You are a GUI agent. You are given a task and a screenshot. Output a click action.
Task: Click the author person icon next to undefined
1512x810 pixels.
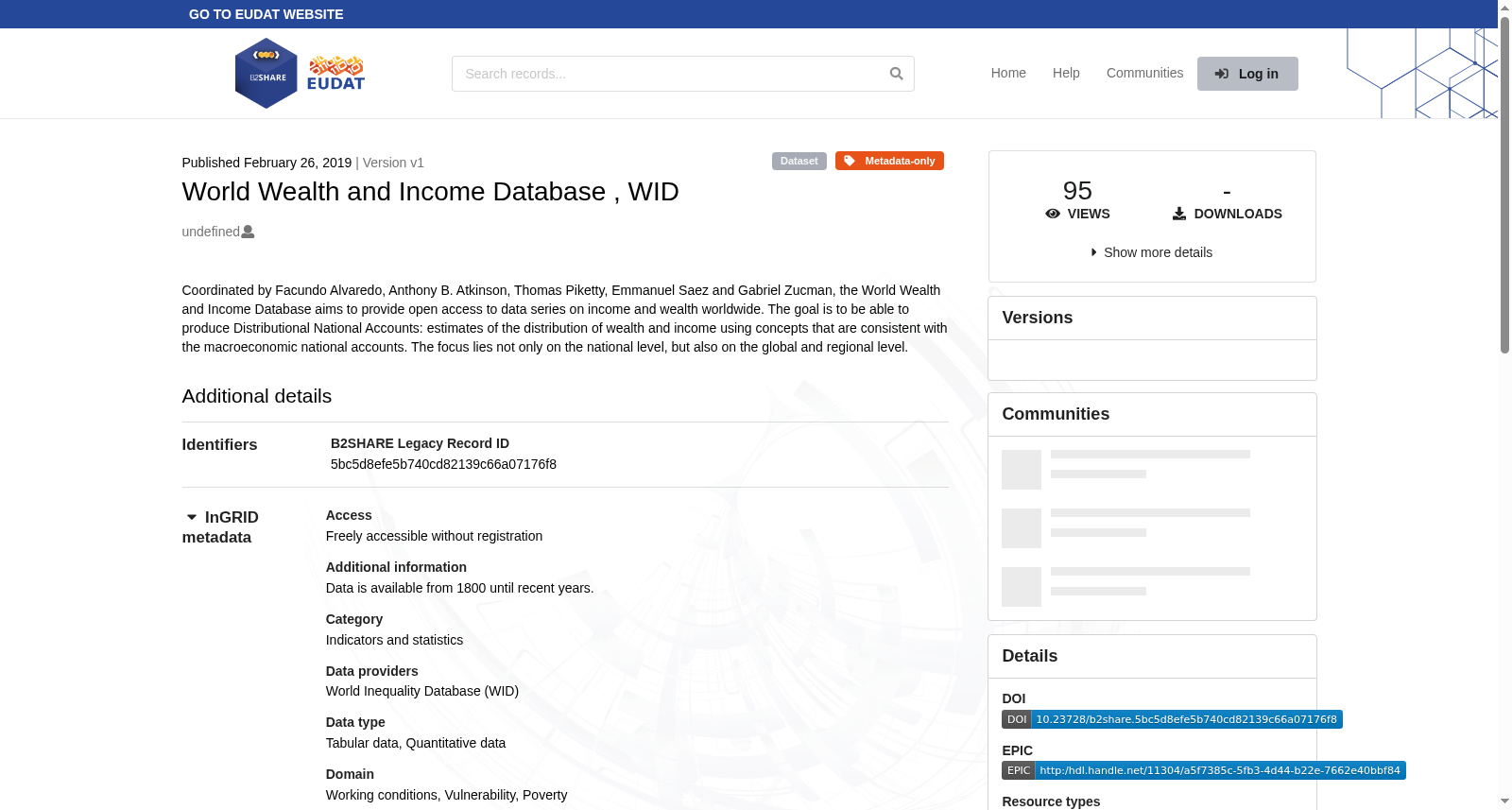(x=248, y=232)
